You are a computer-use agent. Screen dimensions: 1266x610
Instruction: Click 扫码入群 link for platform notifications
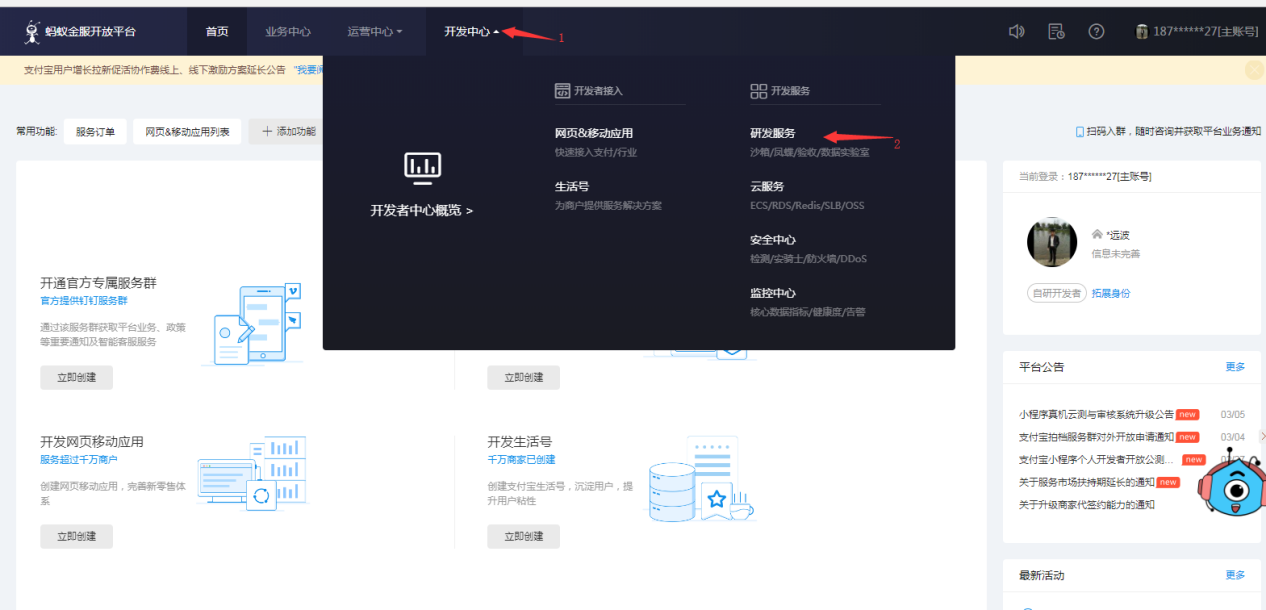[x=1168, y=132]
